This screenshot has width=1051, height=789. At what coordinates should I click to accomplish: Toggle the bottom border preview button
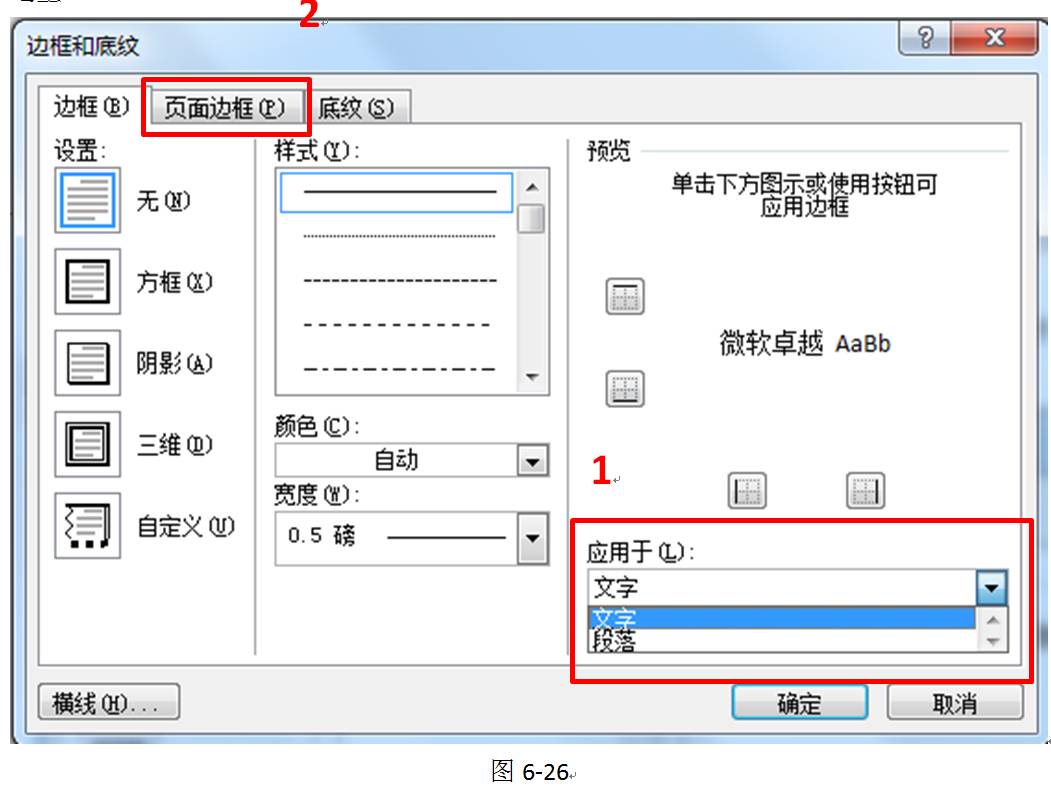(625, 389)
